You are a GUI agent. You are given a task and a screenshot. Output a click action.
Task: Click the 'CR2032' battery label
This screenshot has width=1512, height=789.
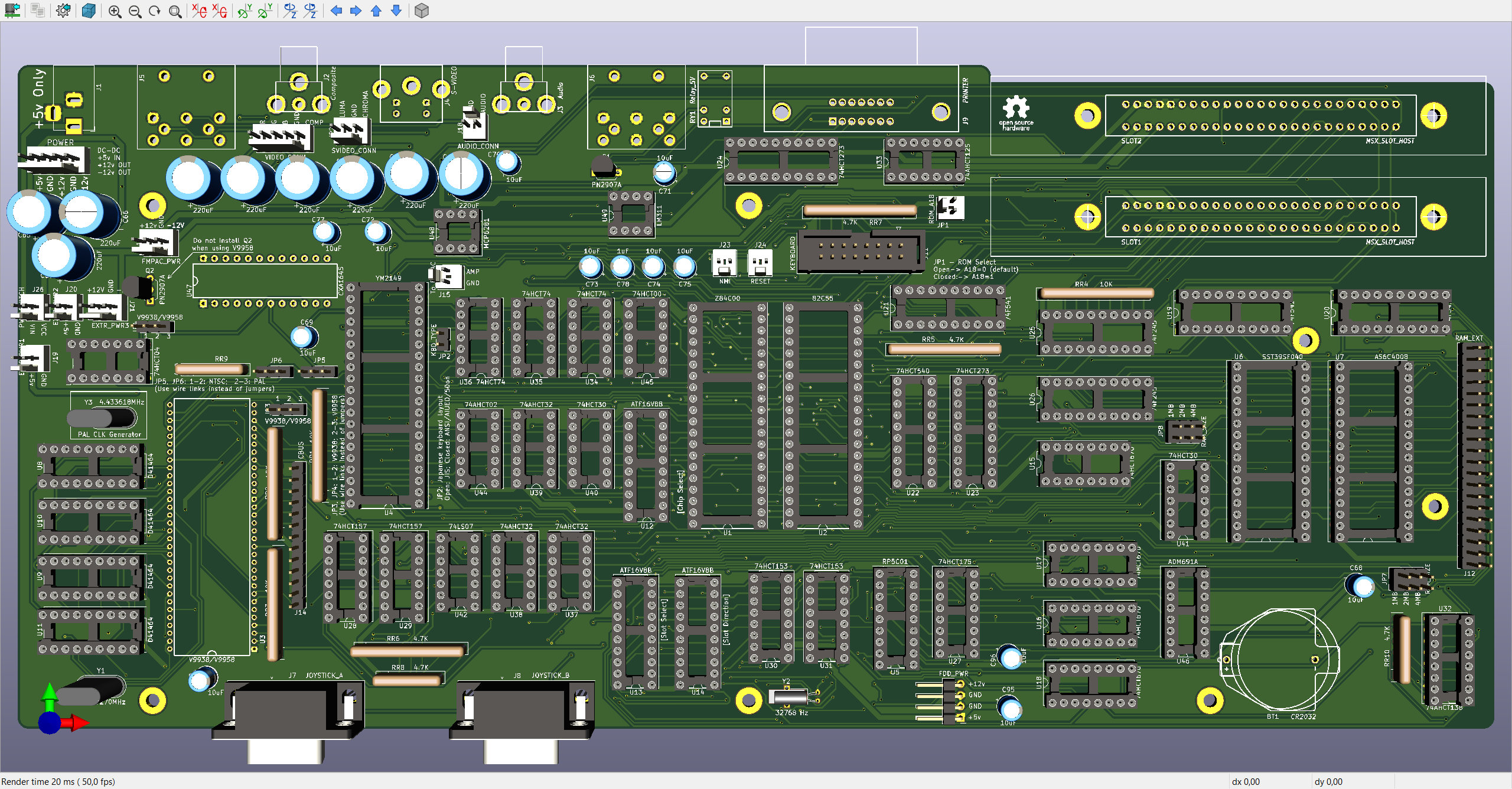[1303, 716]
